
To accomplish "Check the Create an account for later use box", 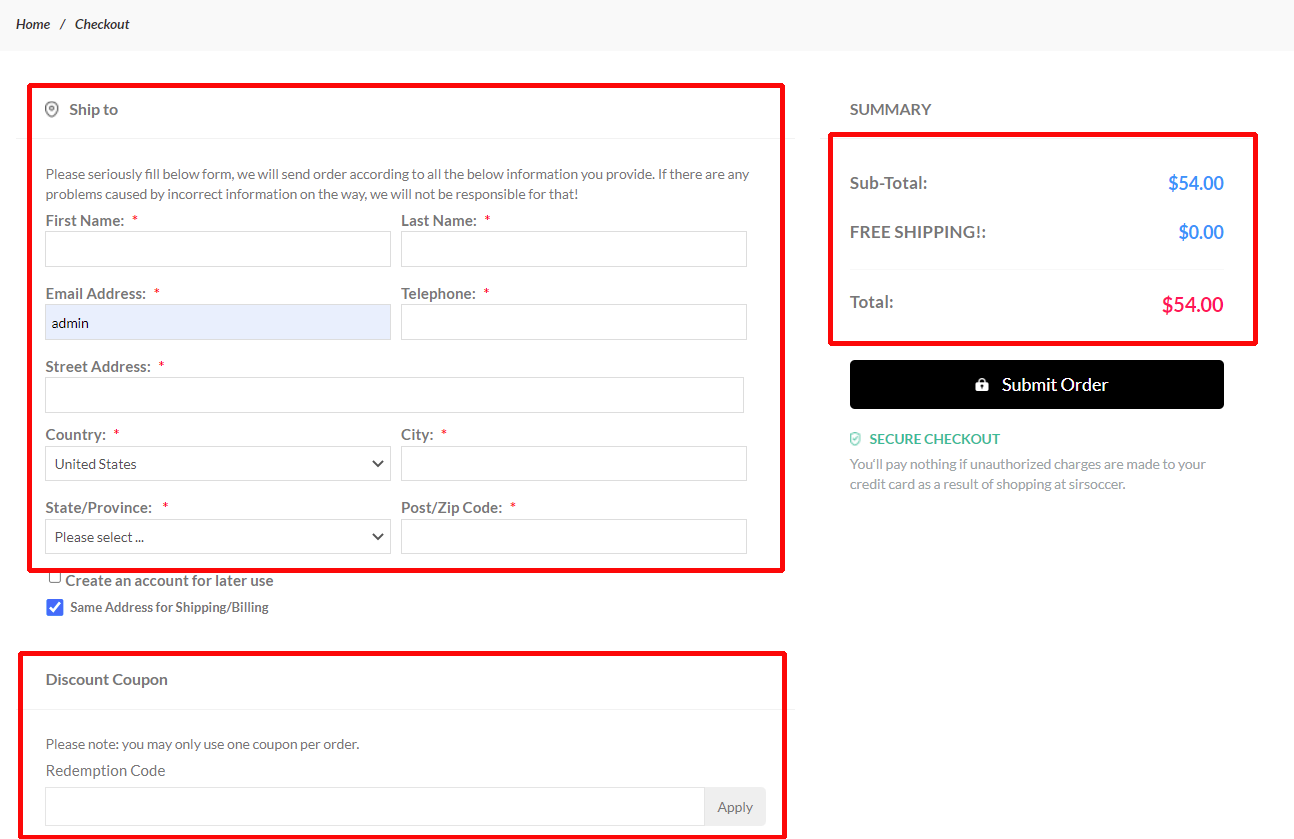I will coord(55,578).
